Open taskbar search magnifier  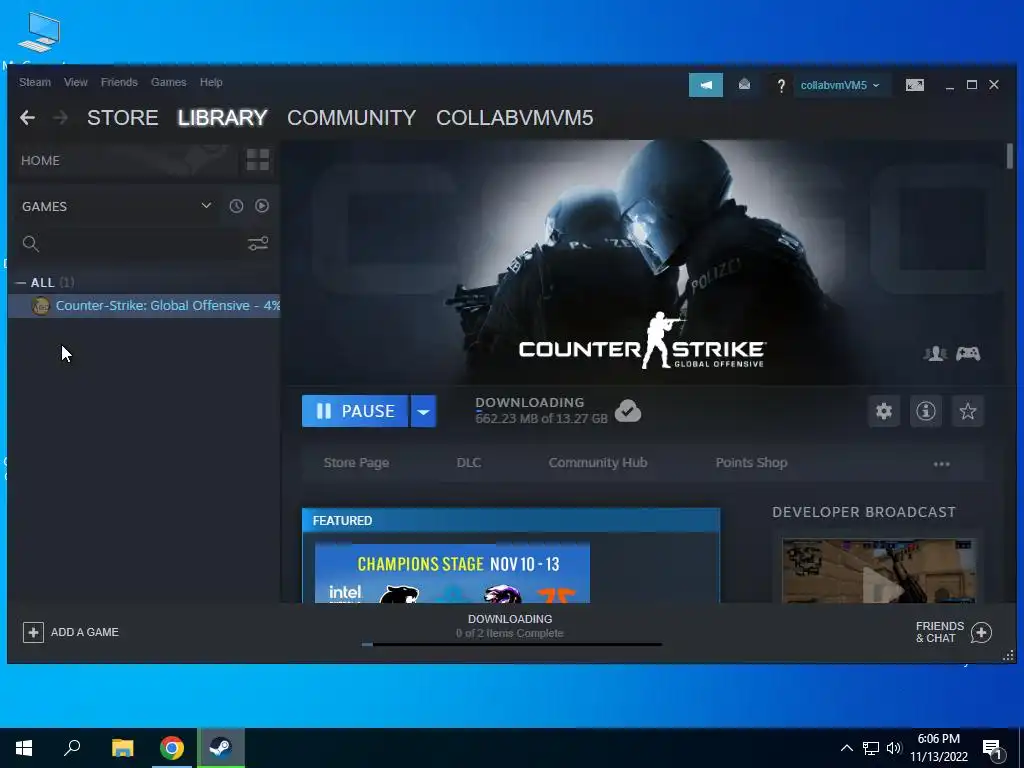72,748
